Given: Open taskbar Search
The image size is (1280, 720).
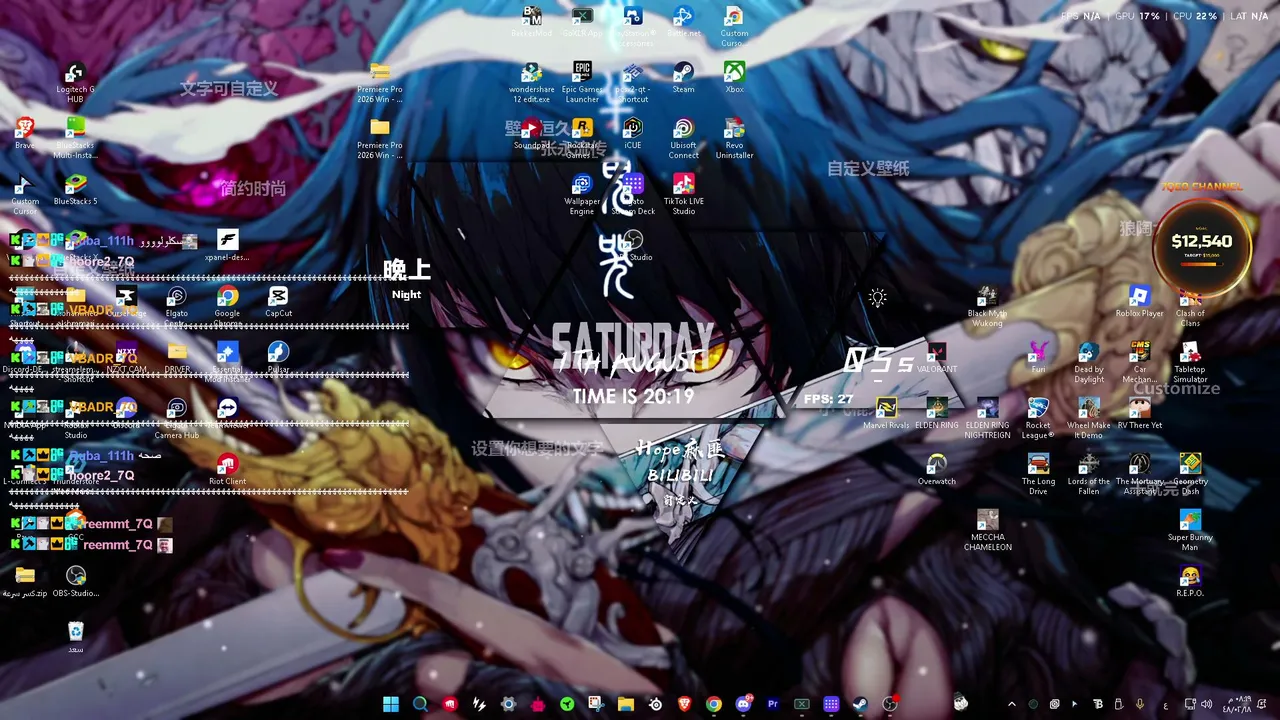Looking at the screenshot, I should coord(420,704).
